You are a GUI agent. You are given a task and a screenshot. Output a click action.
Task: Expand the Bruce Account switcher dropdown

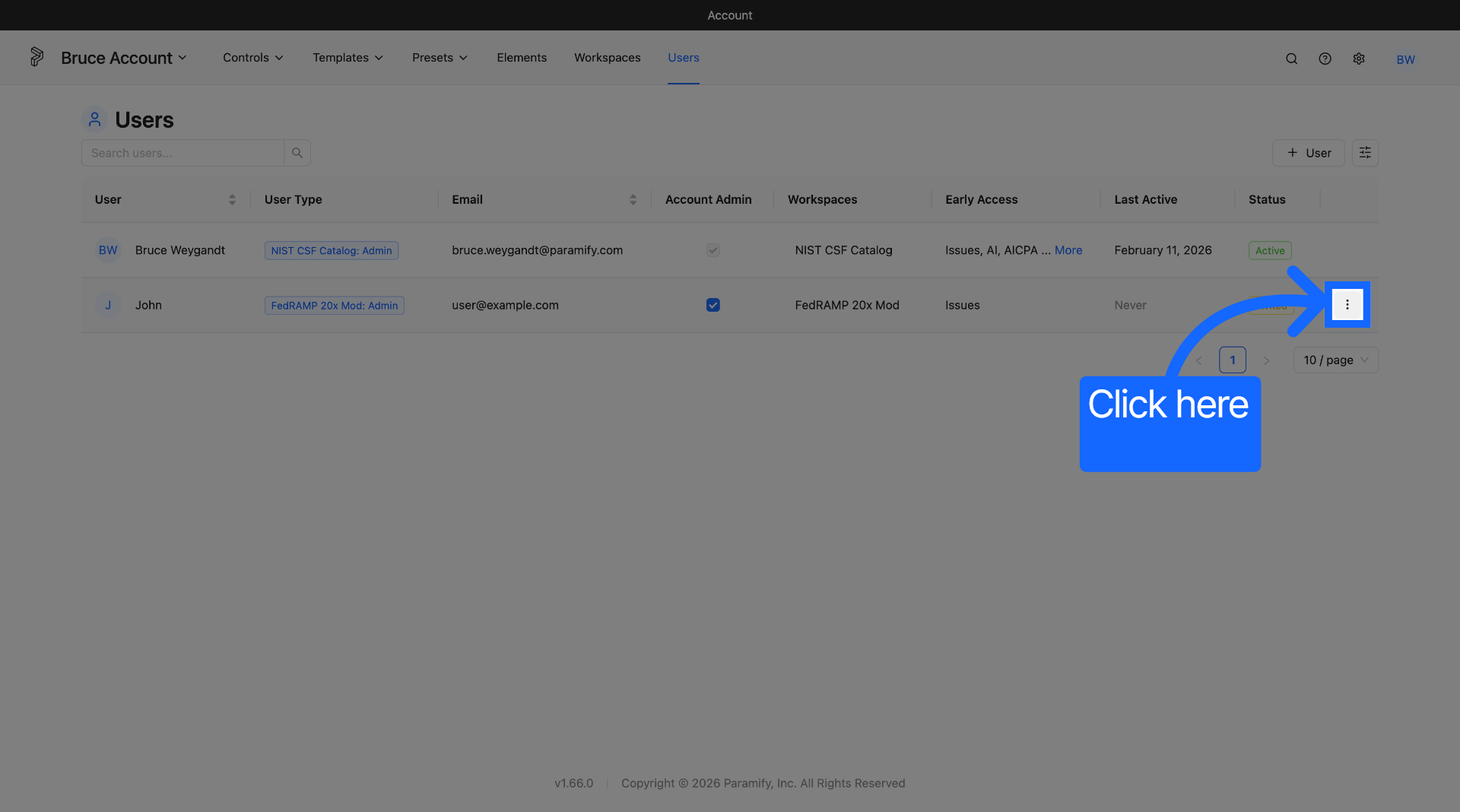click(124, 58)
